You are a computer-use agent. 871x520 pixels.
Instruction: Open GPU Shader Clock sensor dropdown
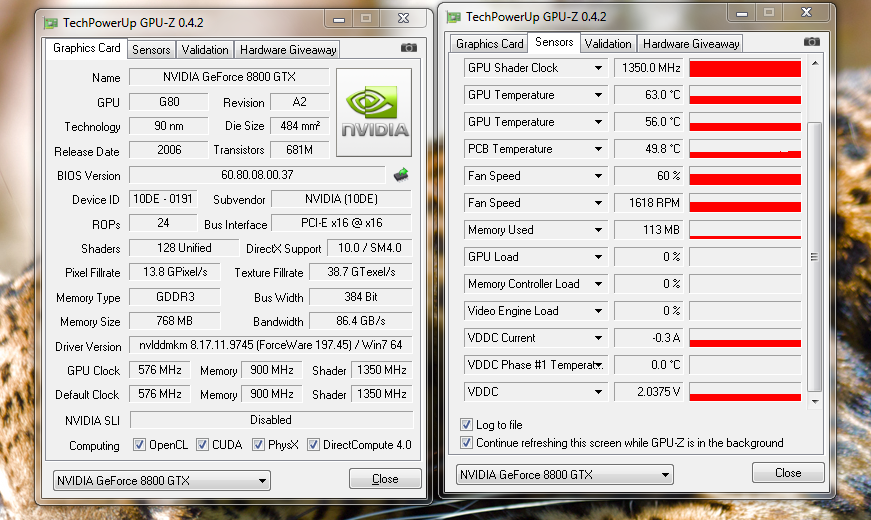point(598,68)
